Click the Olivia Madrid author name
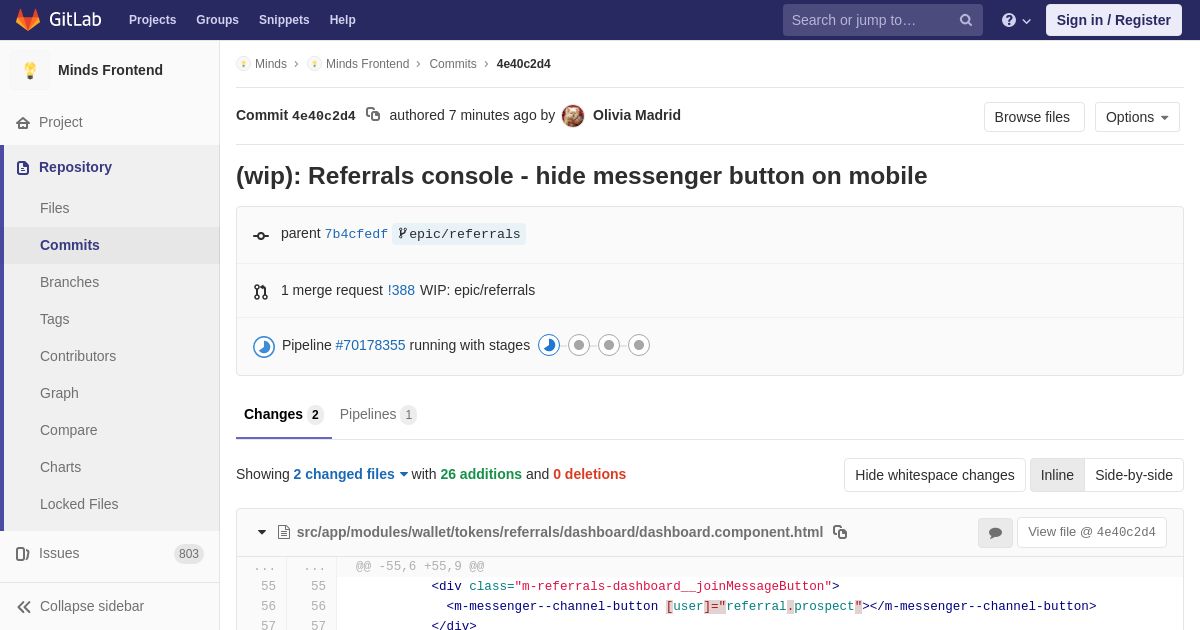 click(637, 115)
